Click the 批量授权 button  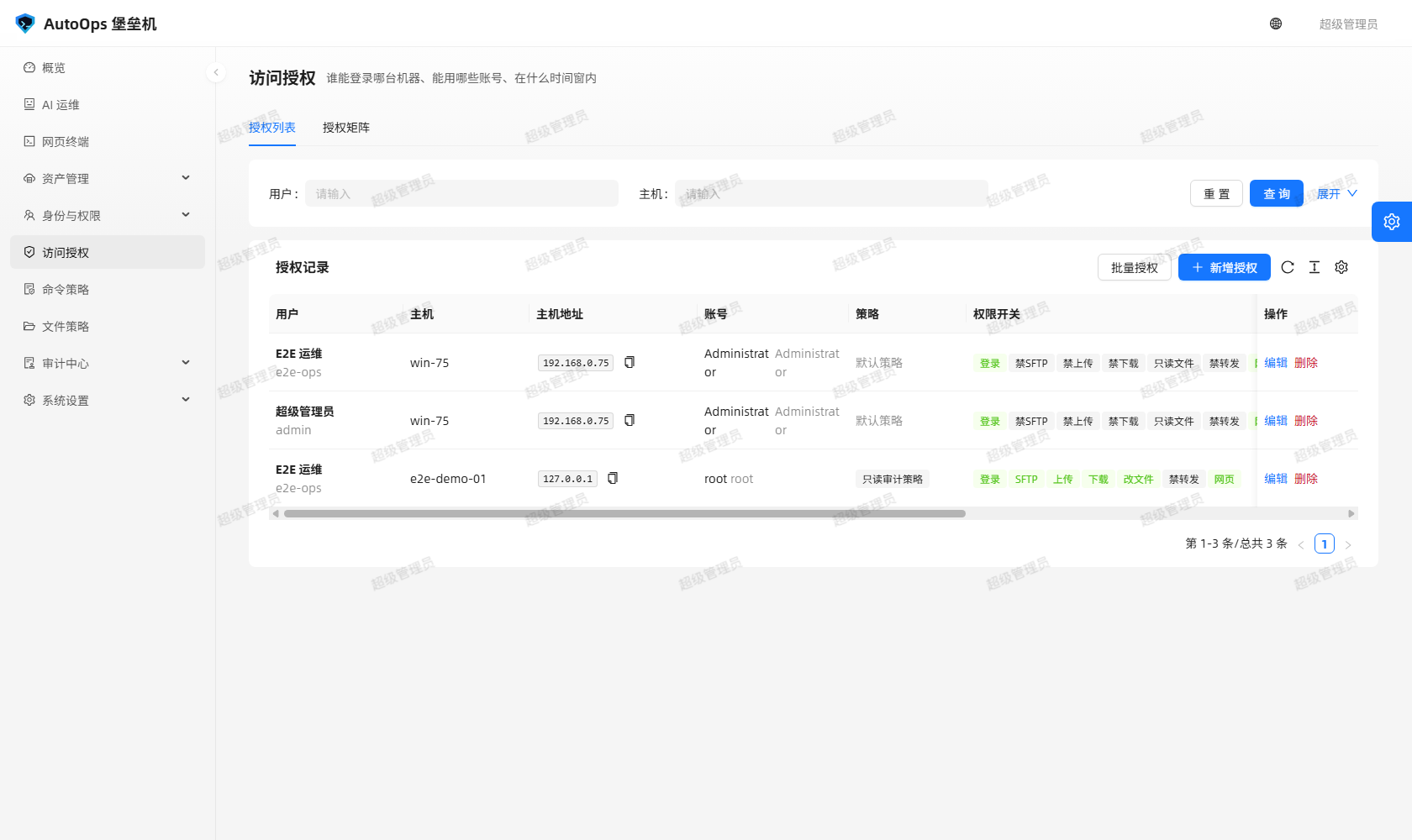coord(1135,267)
